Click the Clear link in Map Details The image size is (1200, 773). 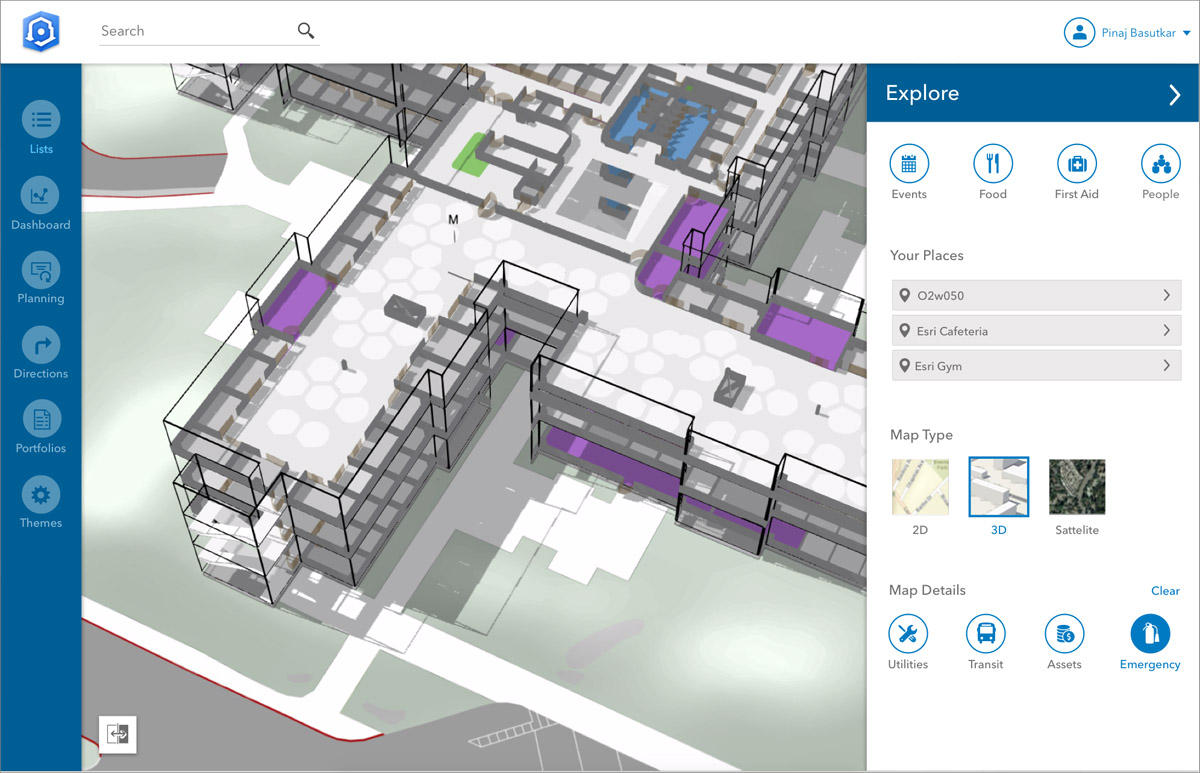[x=1164, y=591]
